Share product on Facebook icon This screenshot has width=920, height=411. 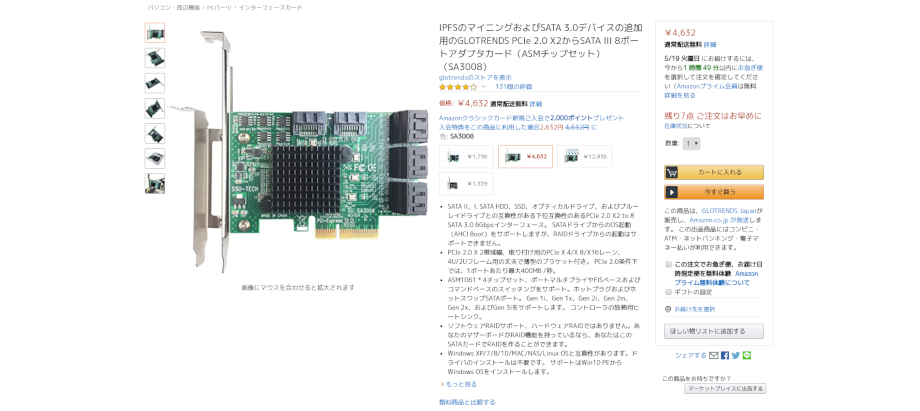click(x=725, y=355)
